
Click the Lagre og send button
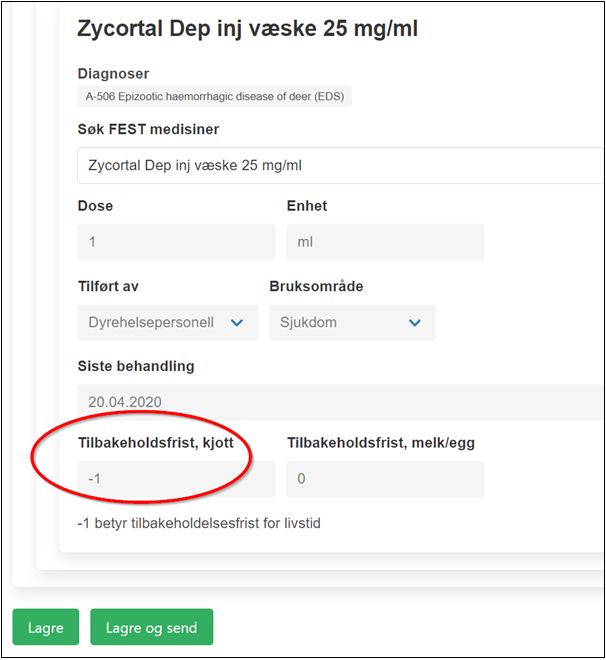[152, 627]
